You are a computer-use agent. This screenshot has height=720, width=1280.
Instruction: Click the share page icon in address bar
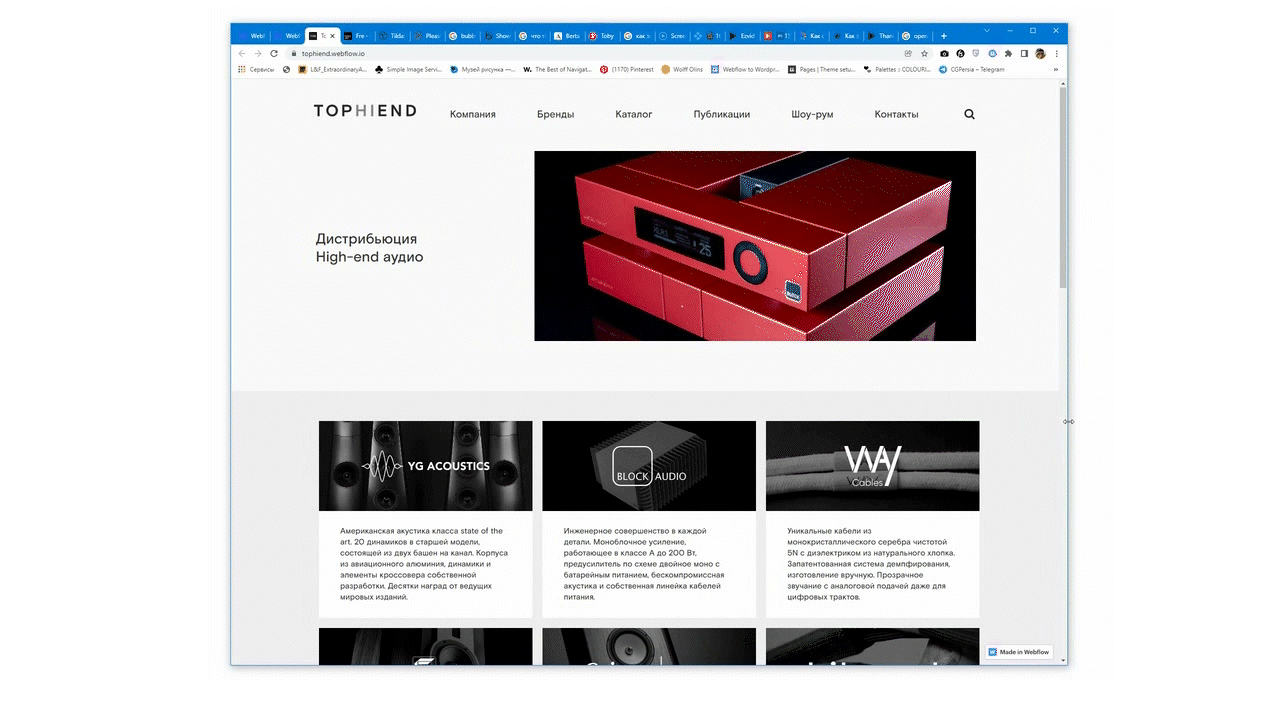908,53
